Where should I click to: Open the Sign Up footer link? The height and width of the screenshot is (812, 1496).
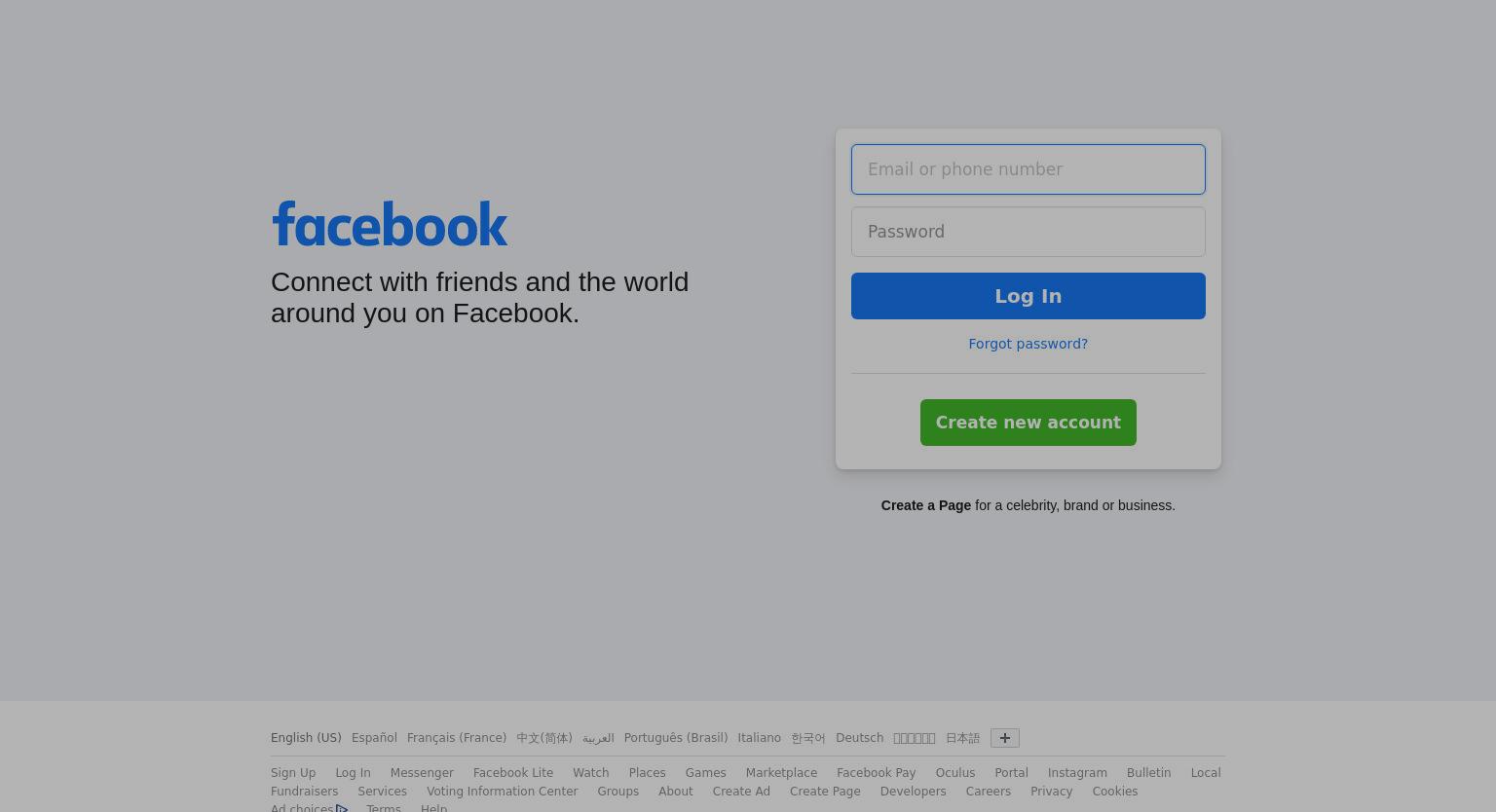tap(293, 773)
